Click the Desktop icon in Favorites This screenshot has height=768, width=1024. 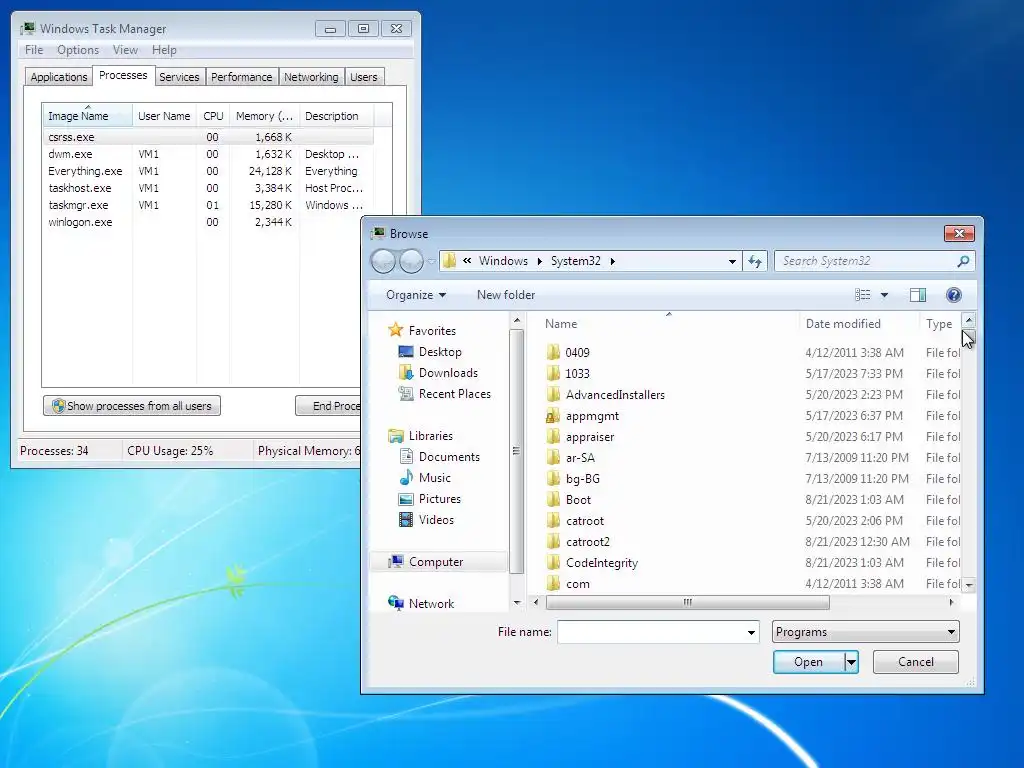pos(406,352)
